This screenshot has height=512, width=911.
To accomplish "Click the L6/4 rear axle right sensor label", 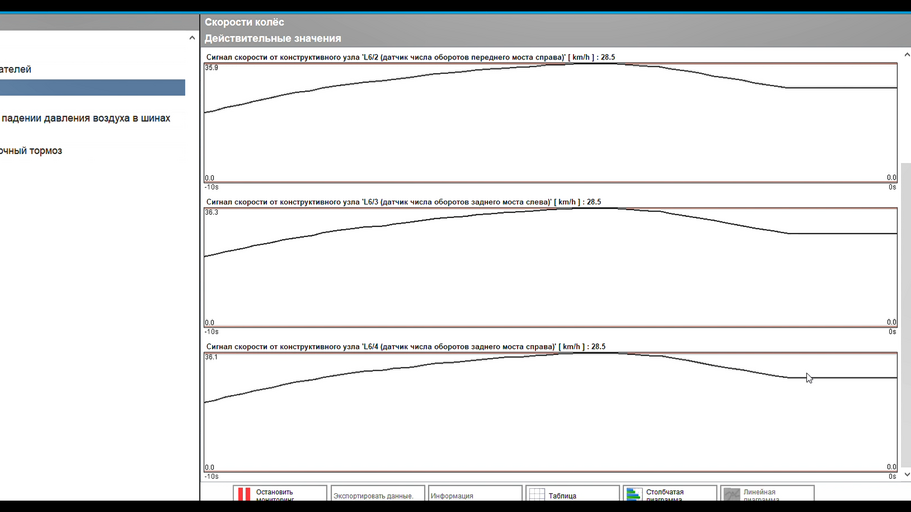I will (x=406, y=346).
